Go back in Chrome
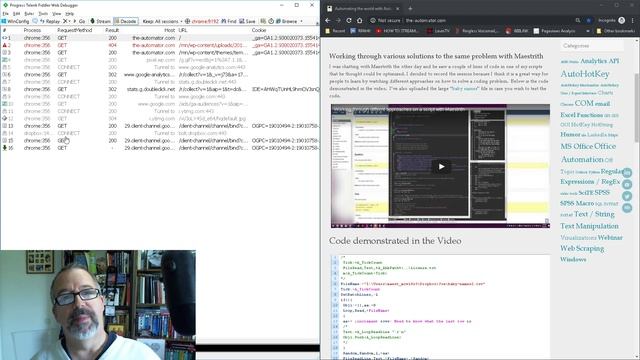Screen dimensions: 640x360 (328, 20)
